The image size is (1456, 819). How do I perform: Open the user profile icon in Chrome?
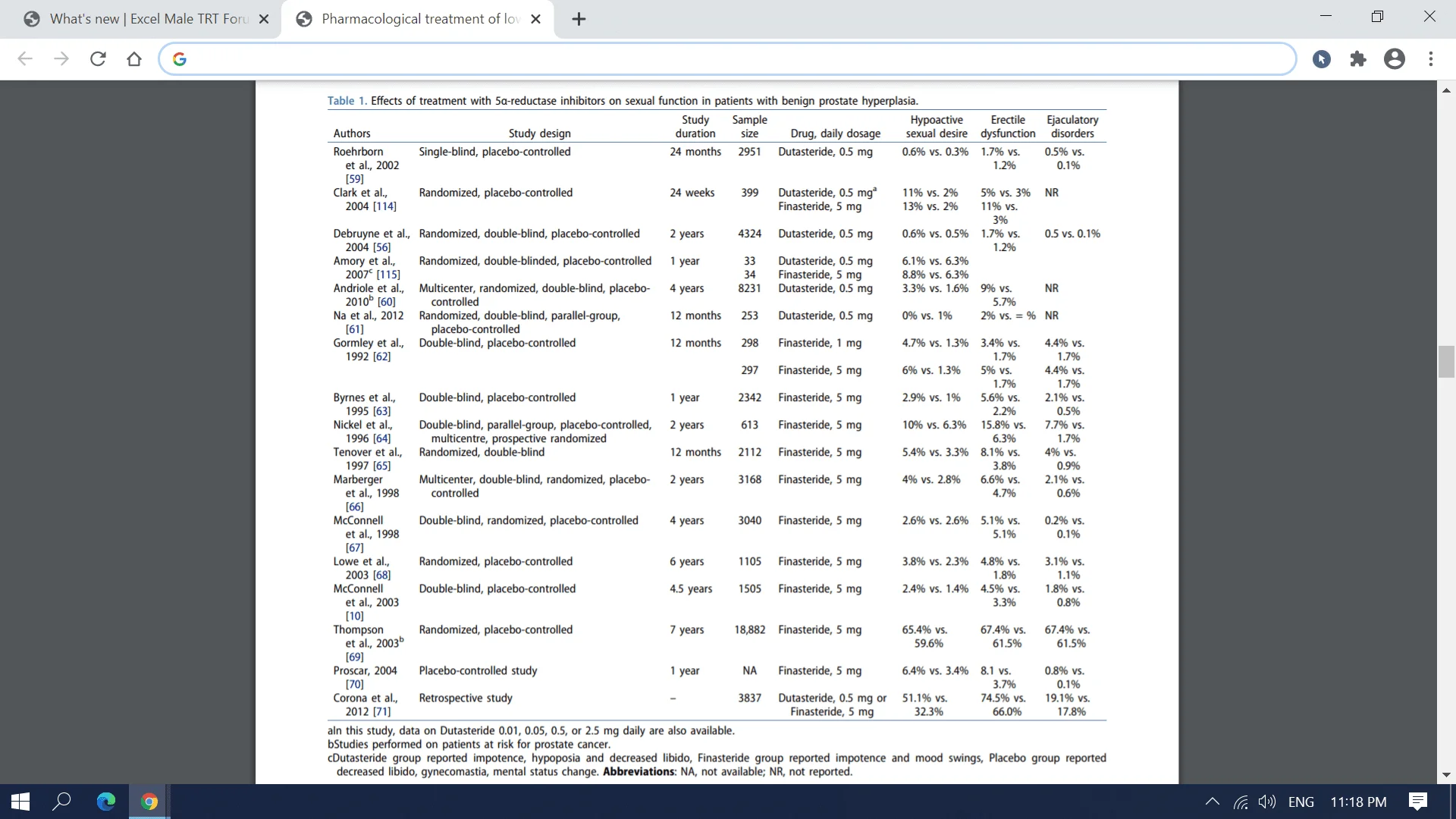(1395, 59)
